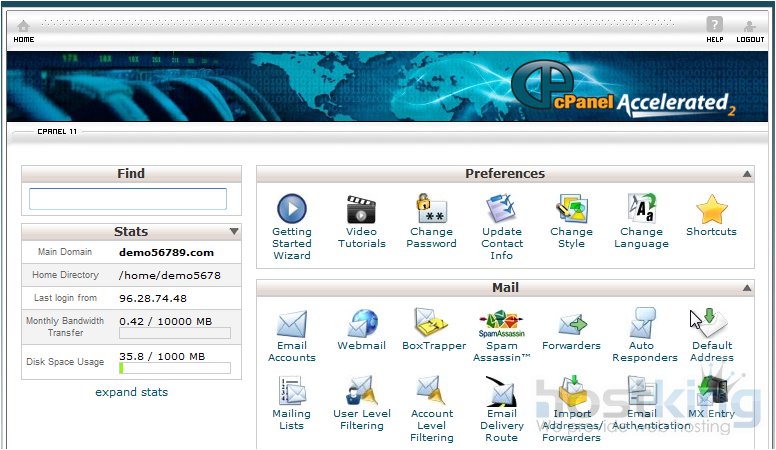This screenshot has width=776, height=450.
Task: Collapse the Stats panel arrow
Action: pos(233,232)
